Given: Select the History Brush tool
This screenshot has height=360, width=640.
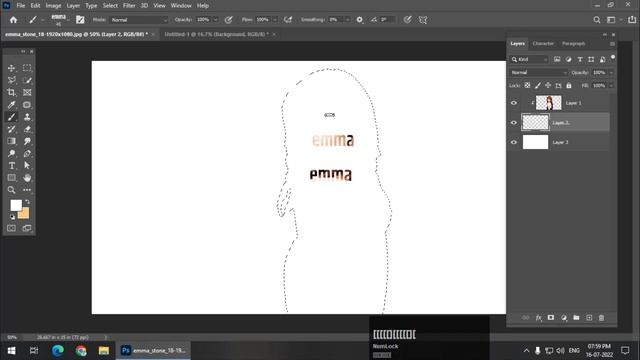Looking at the screenshot, I should [11, 129].
